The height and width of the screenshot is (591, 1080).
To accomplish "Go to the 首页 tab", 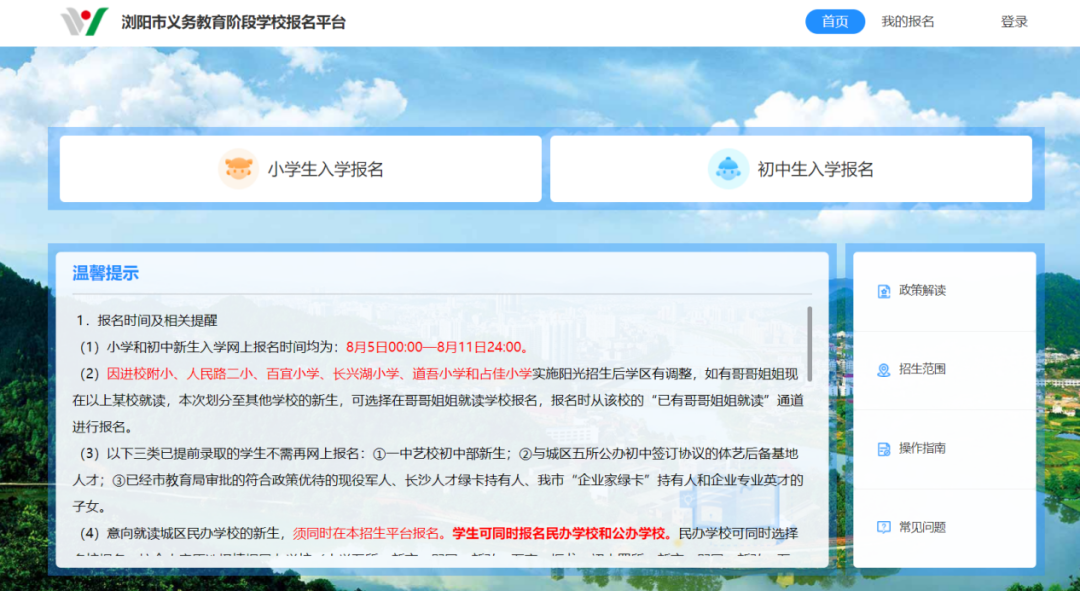I will 835,21.
